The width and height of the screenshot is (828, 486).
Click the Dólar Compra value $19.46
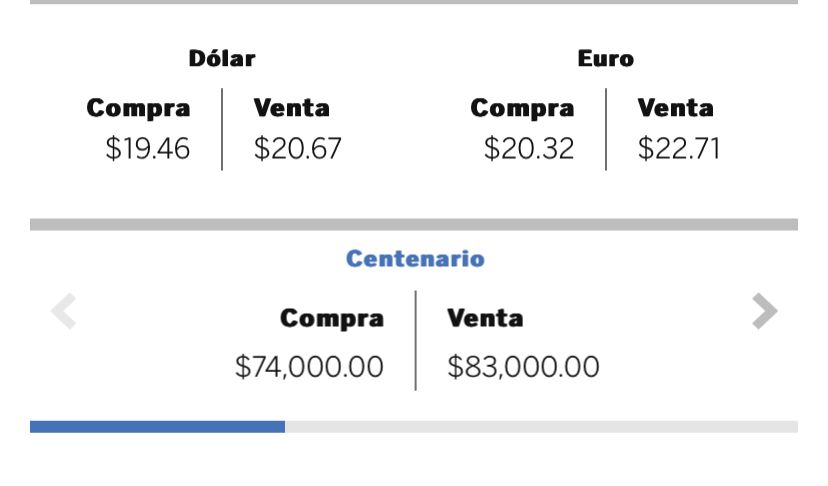(x=147, y=148)
